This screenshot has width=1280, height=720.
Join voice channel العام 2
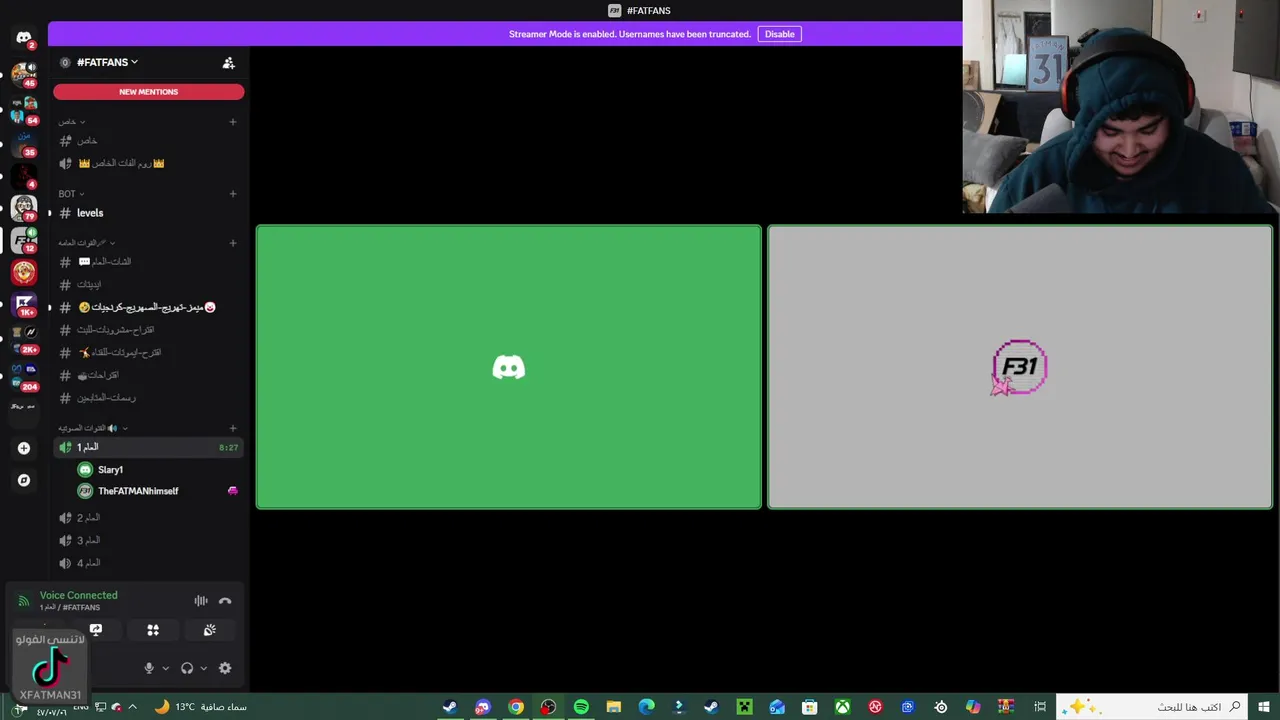(x=148, y=518)
